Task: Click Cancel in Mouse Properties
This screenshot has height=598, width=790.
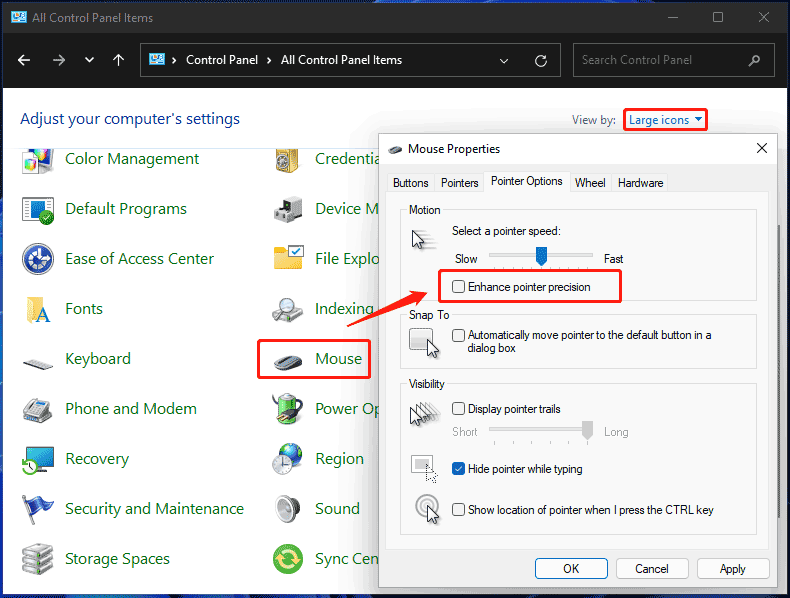Action: (651, 569)
